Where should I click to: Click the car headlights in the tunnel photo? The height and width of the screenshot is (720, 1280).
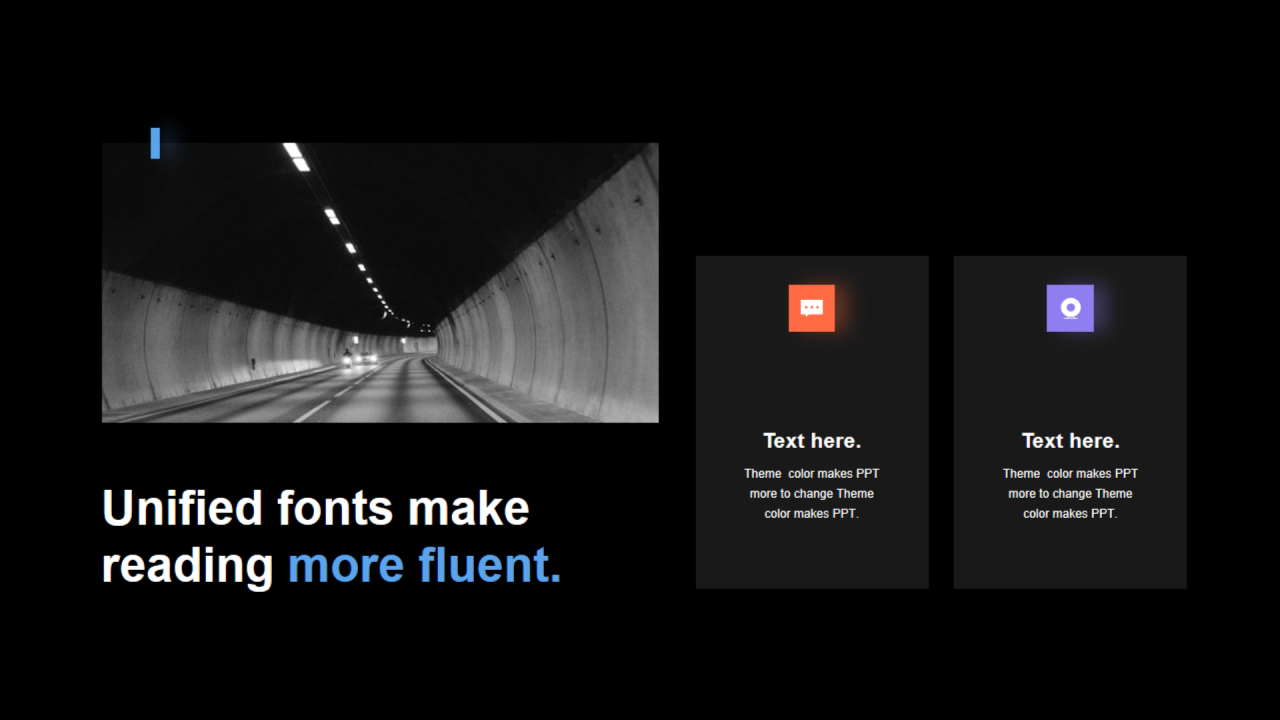click(360, 357)
